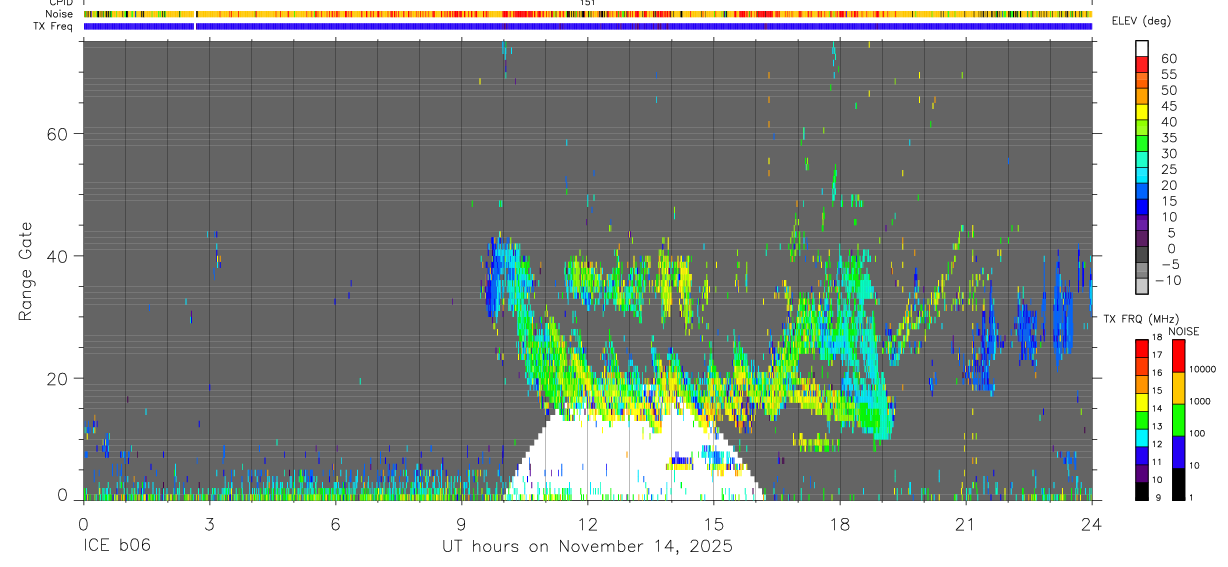1228x567 pixels.
Task: Click the "TX Freq" row label above the plot
Action: [x=55, y=26]
